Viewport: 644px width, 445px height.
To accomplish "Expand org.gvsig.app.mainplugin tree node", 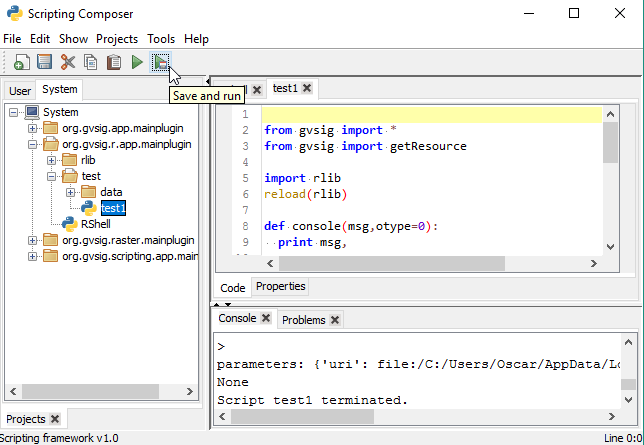I will pos(33,128).
